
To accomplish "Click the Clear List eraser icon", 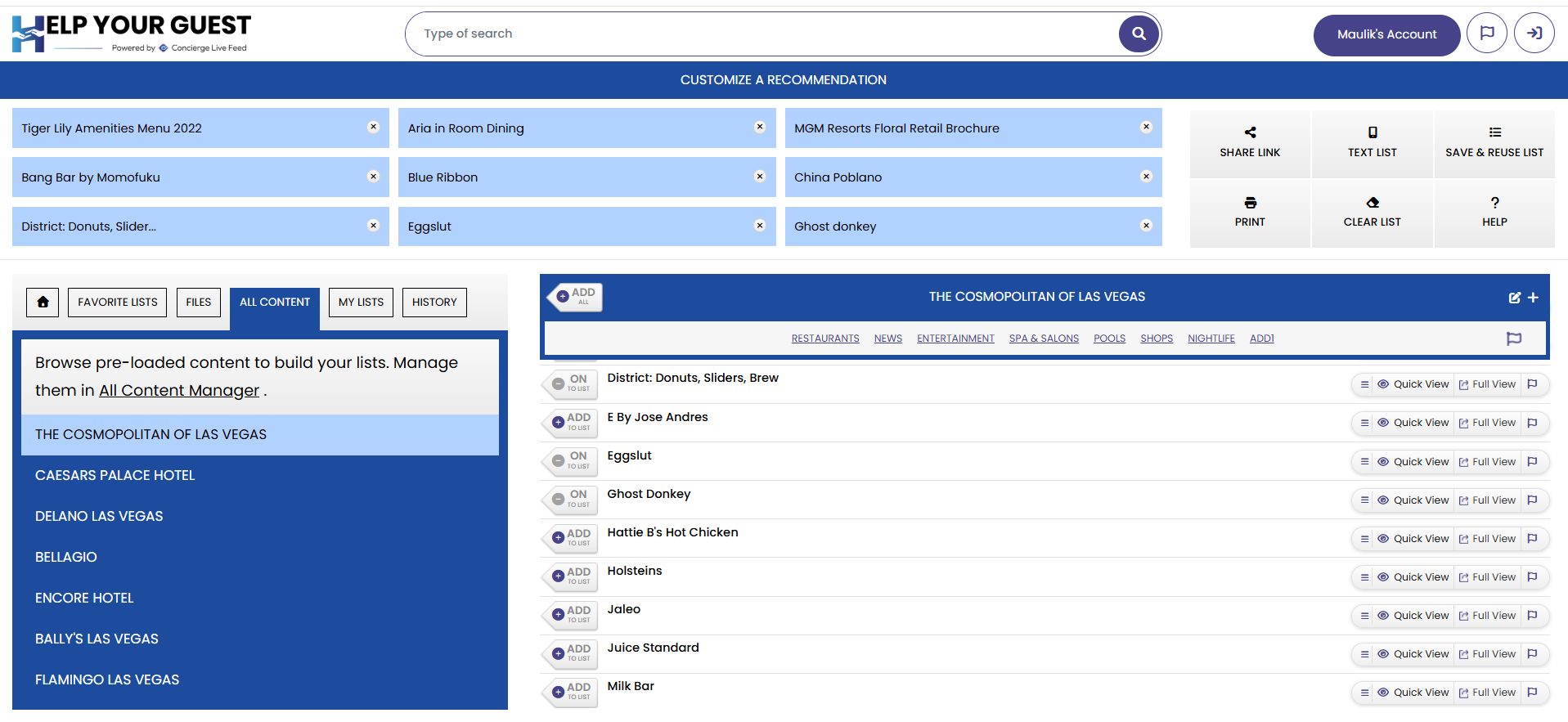I will click(1372, 203).
